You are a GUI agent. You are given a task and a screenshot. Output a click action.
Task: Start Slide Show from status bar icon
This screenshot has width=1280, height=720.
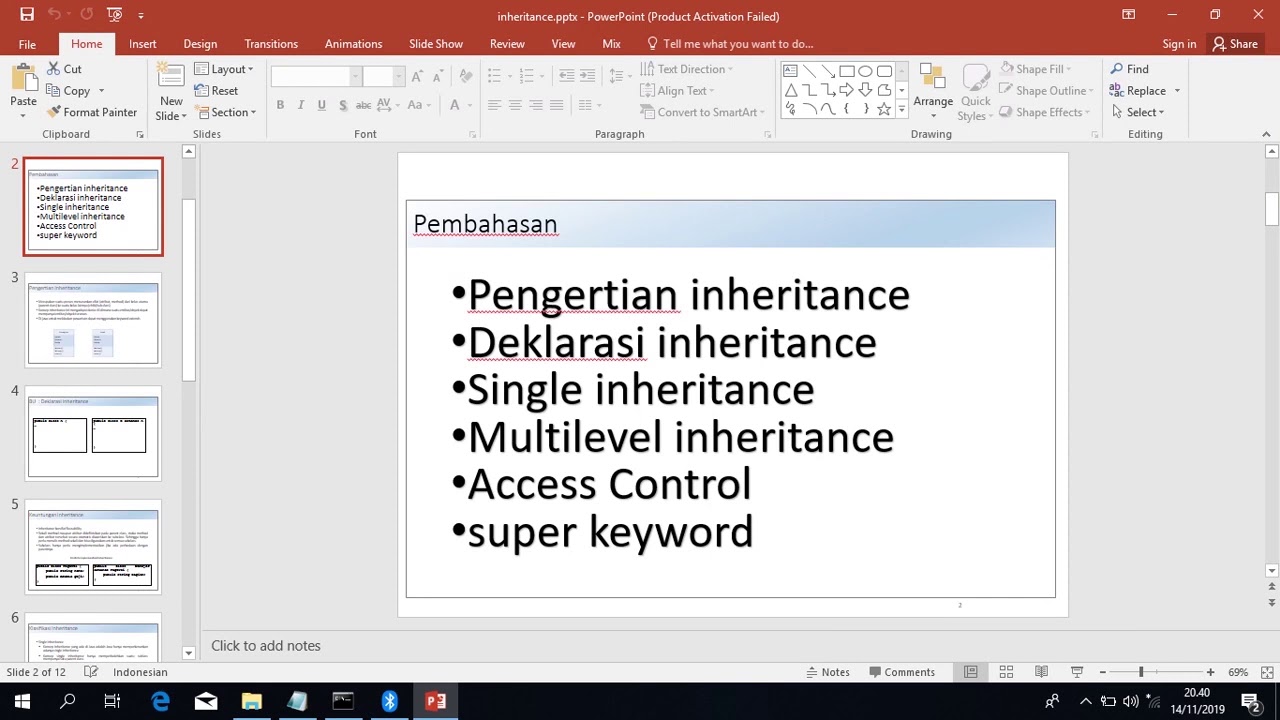point(1077,672)
